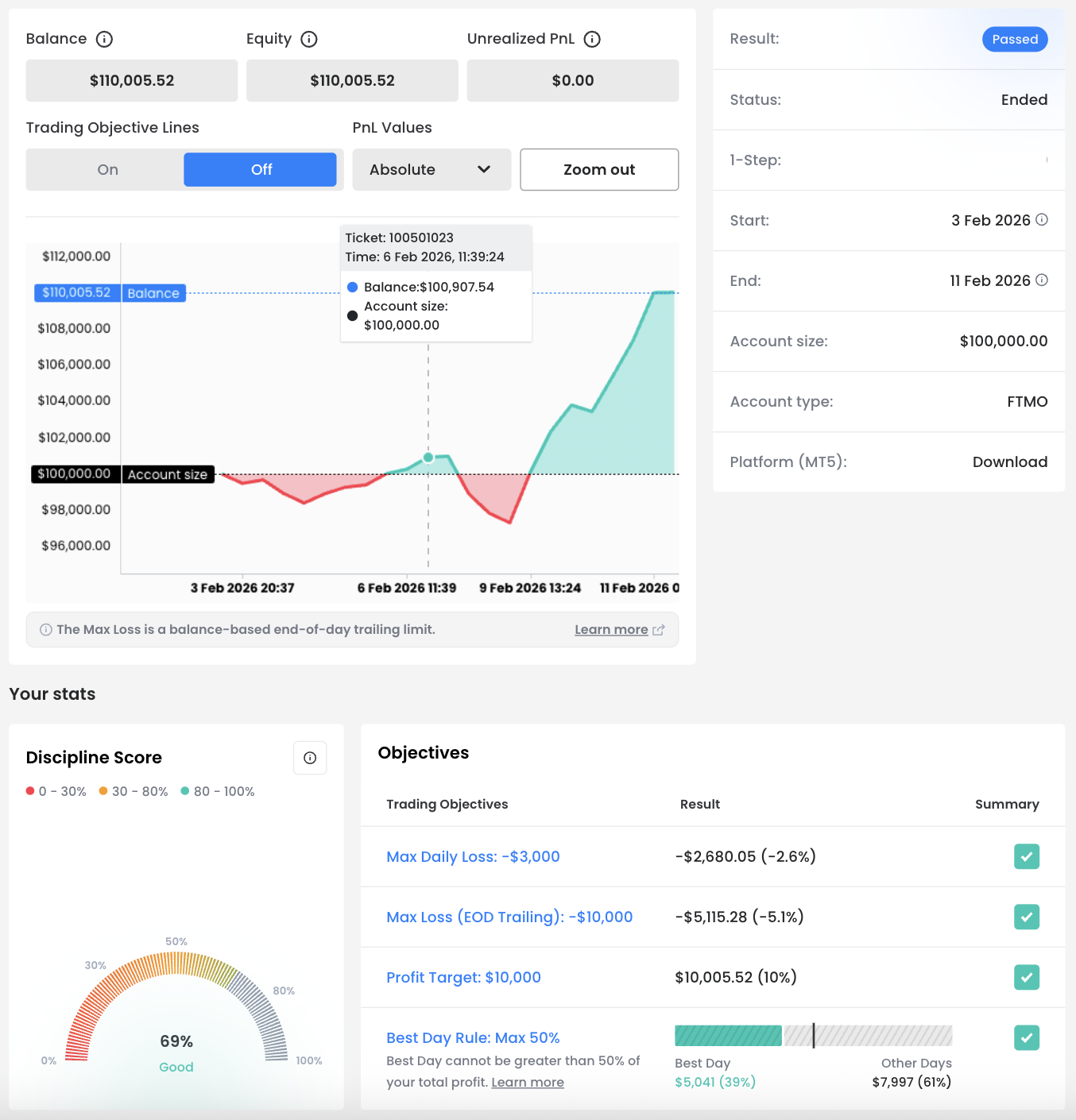Viewport: 1076px width, 1120px height.
Task: Click the Equity info icon
Action: [309, 39]
